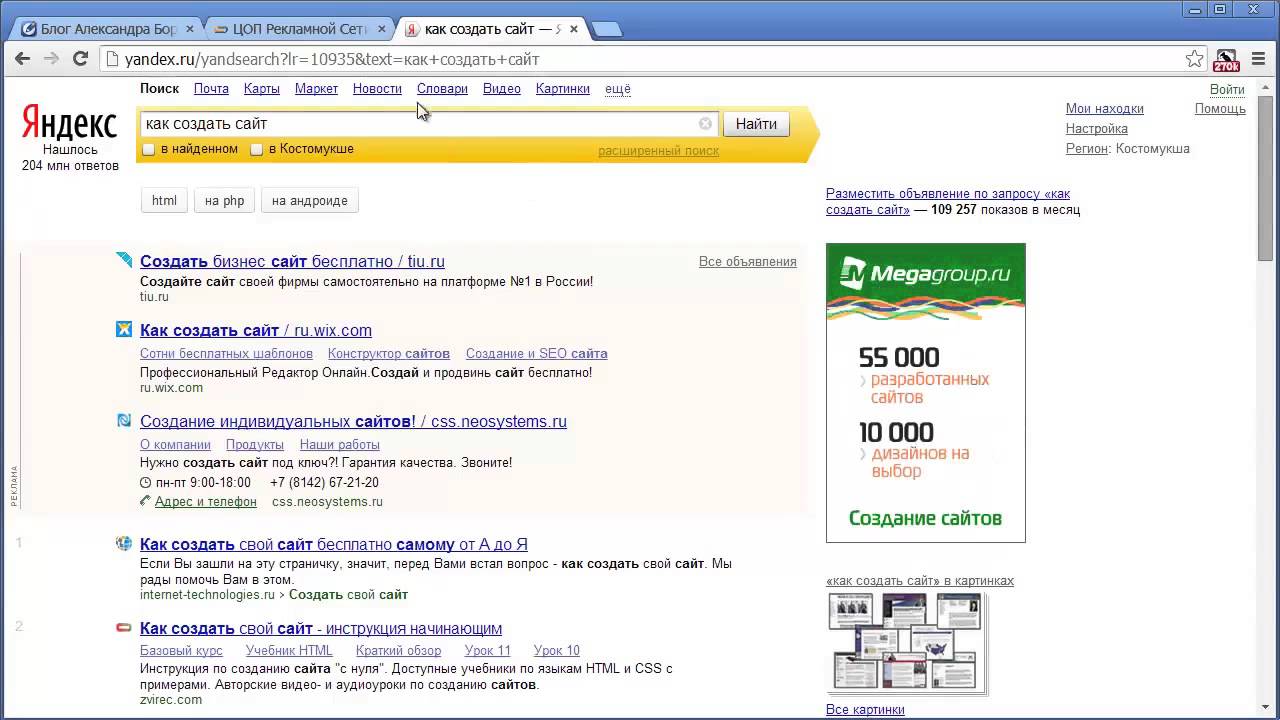The width and height of the screenshot is (1280, 720).
Task: Open the Почта service link
Action: pos(211,89)
